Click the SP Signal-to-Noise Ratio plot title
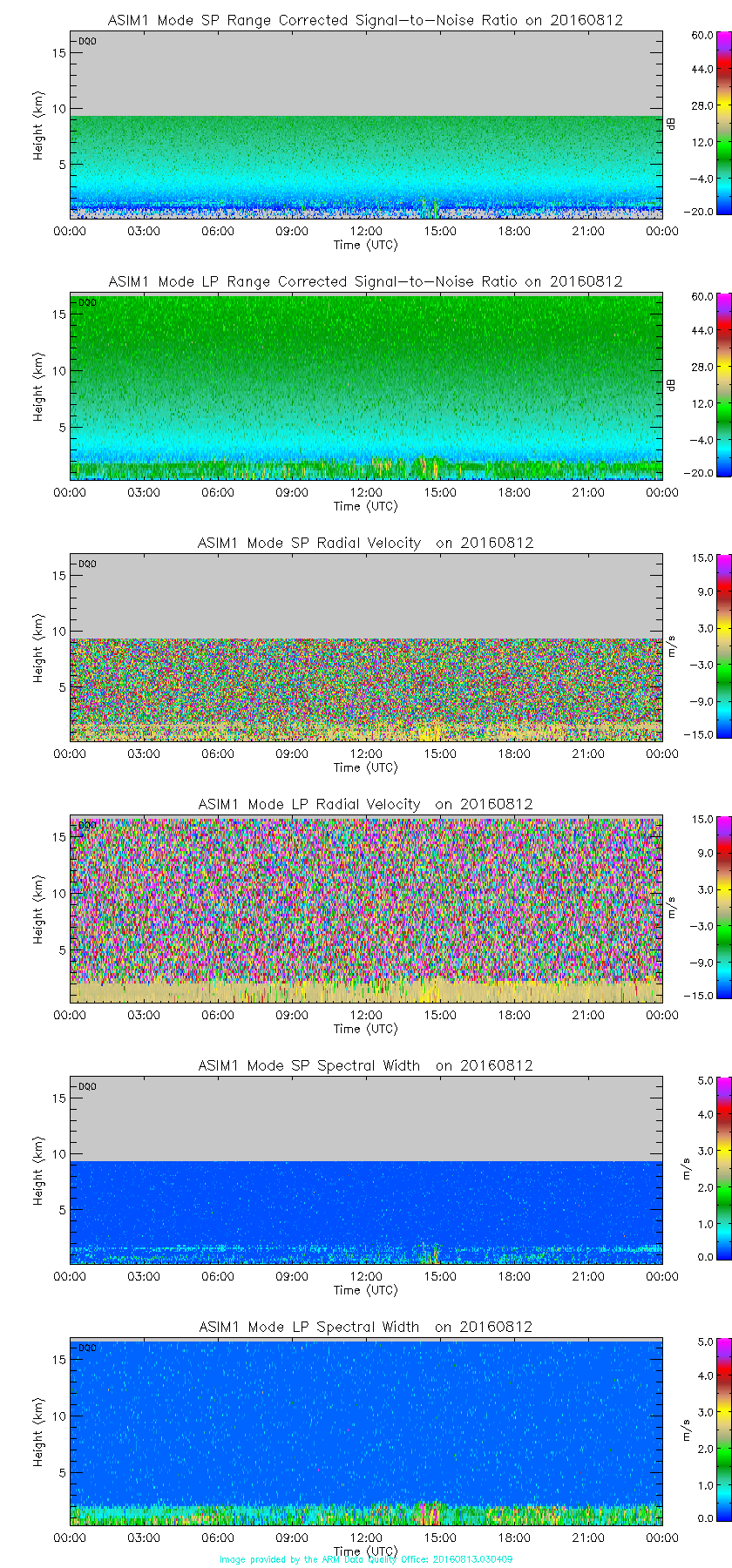The width and height of the screenshot is (732, 1568). (x=365, y=20)
